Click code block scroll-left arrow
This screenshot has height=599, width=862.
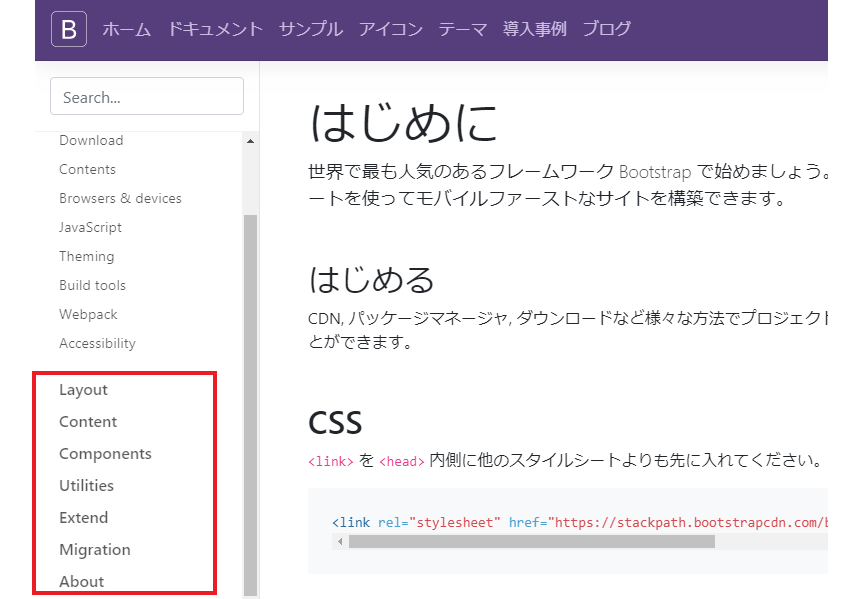(340, 542)
